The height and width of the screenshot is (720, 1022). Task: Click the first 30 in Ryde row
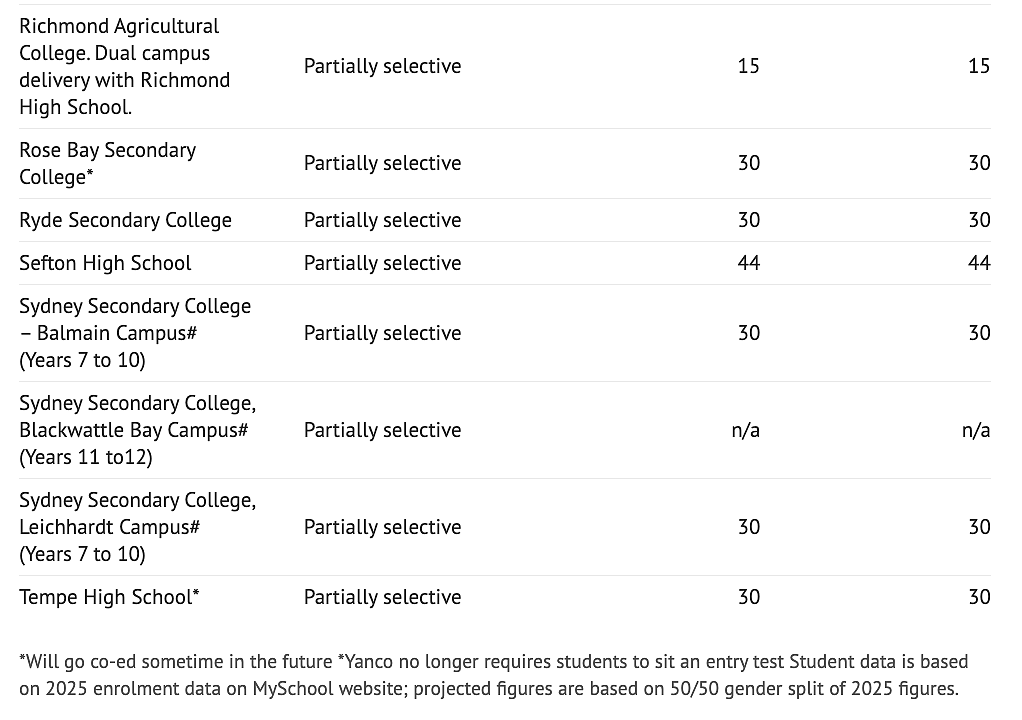tap(749, 220)
